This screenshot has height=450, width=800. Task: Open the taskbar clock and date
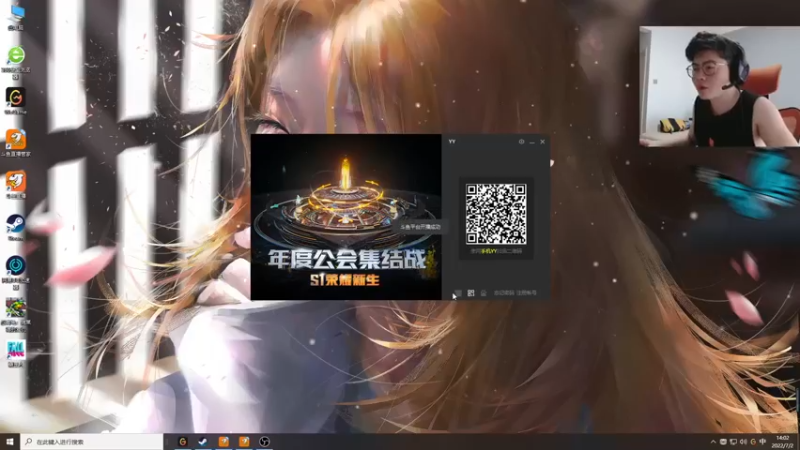(783, 442)
